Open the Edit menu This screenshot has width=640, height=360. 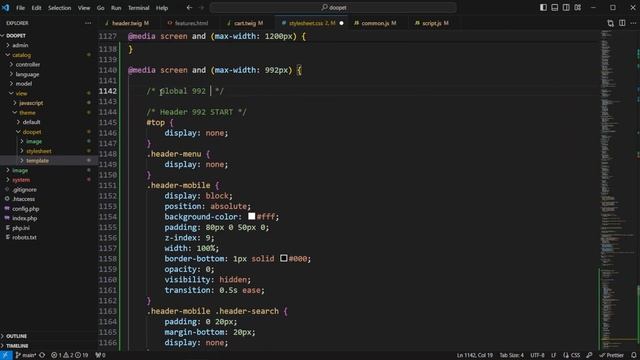(36, 8)
